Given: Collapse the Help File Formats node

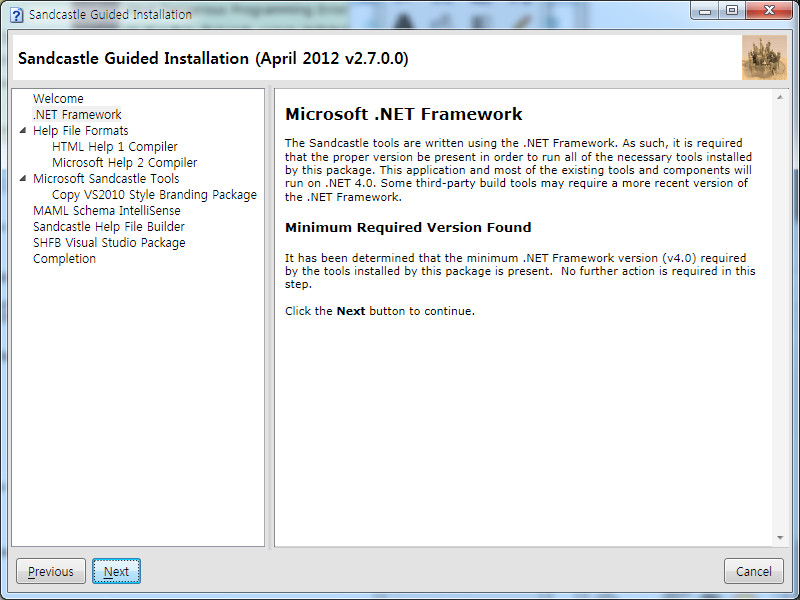Looking at the screenshot, I should click(x=22, y=131).
